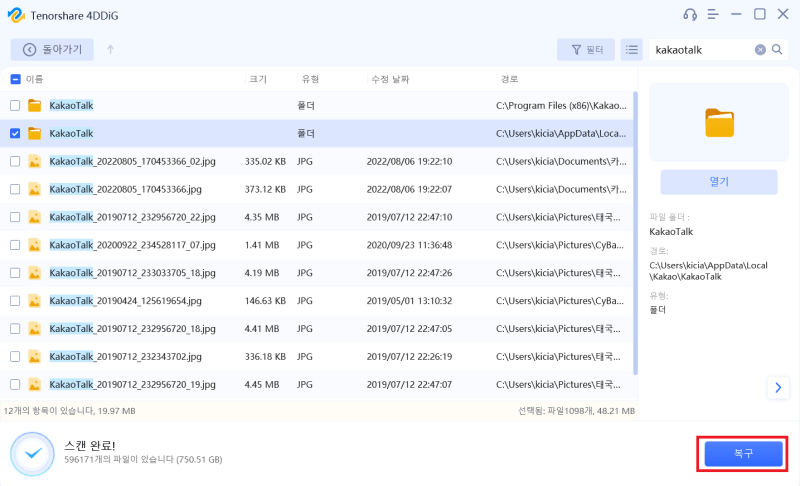The image size is (800, 486).
Task: Check box for KakaoTalk_20220805_170453366_02.jpg
Action: 15,162
